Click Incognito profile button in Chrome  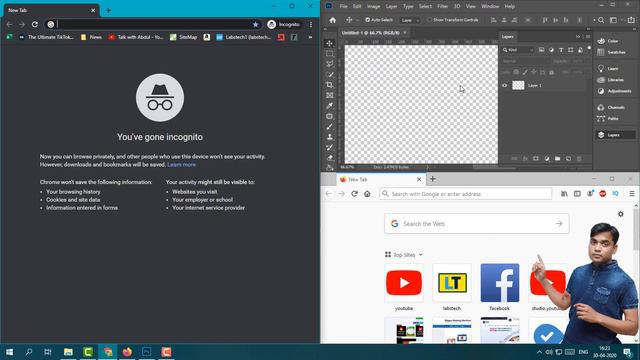[284, 24]
